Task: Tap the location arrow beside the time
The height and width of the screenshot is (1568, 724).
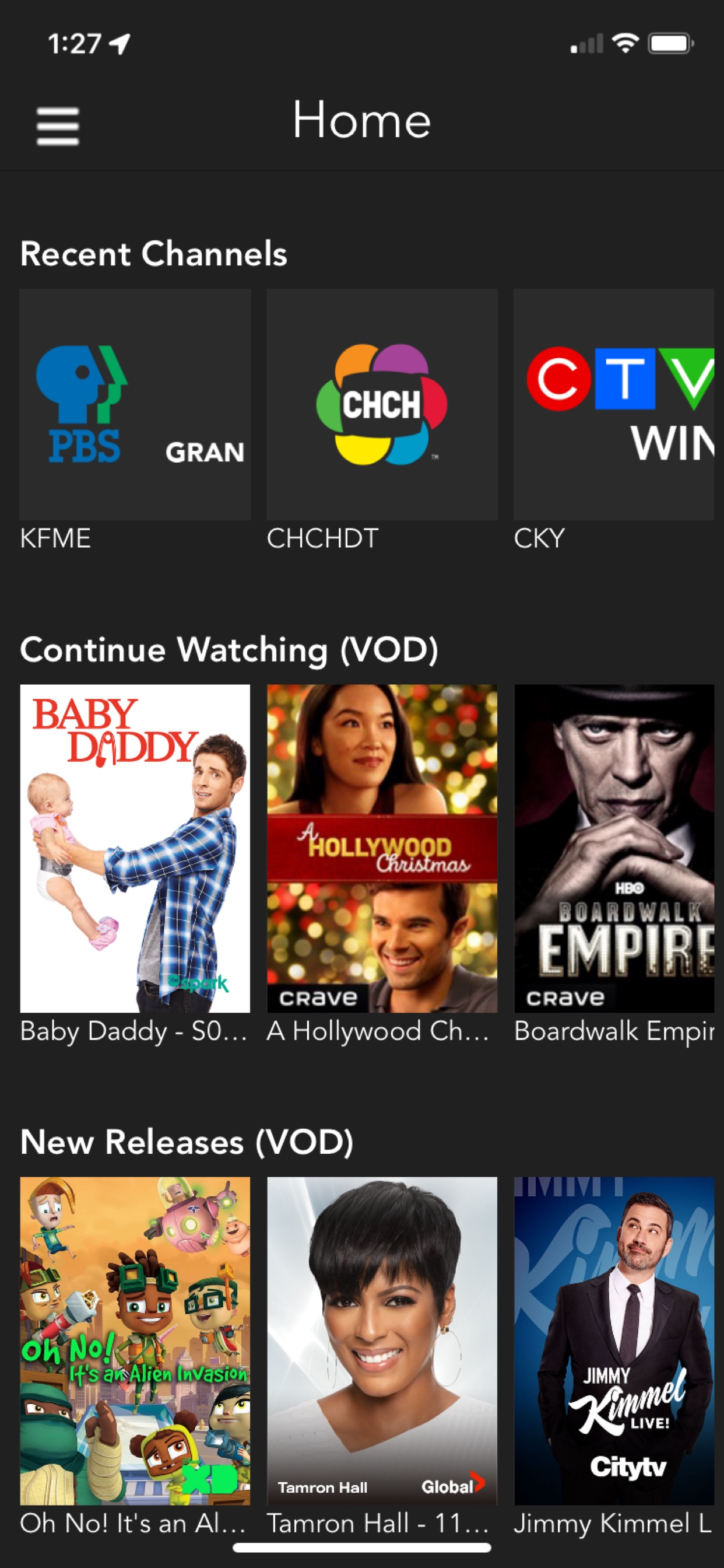Action: click(x=120, y=44)
